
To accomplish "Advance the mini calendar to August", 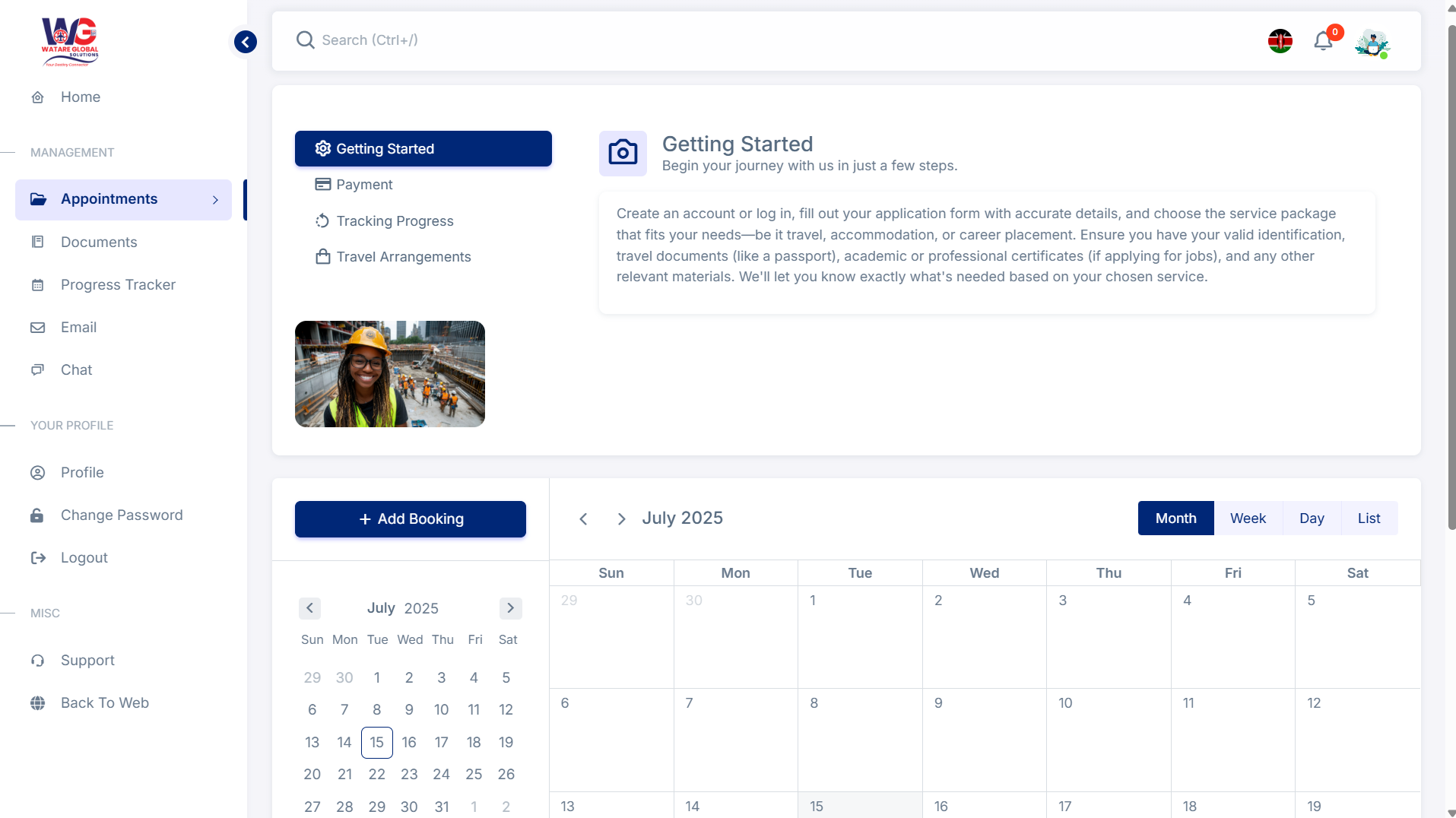I will click(x=510, y=608).
